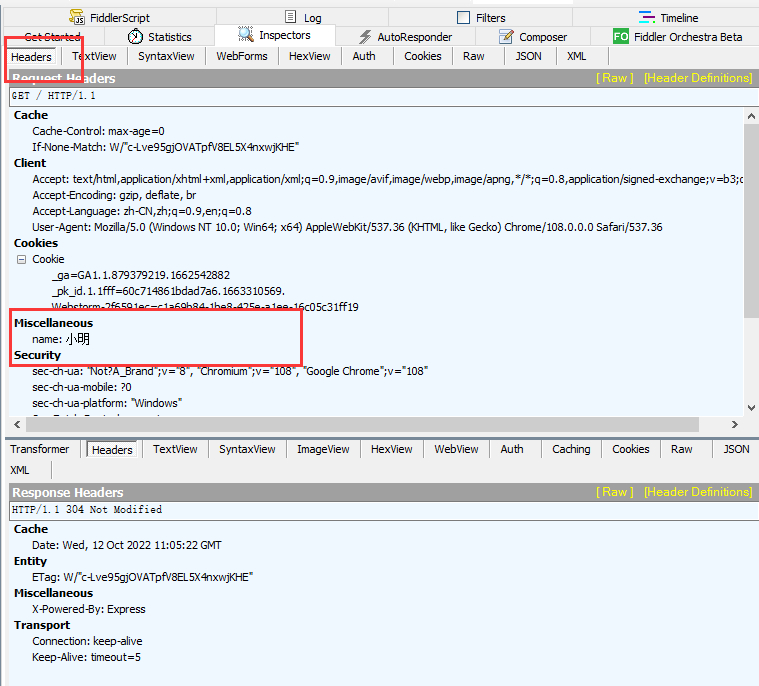Select the _ga cookie value row
The height and width of the screenshot is (686, 759).
tap(141, 275)
